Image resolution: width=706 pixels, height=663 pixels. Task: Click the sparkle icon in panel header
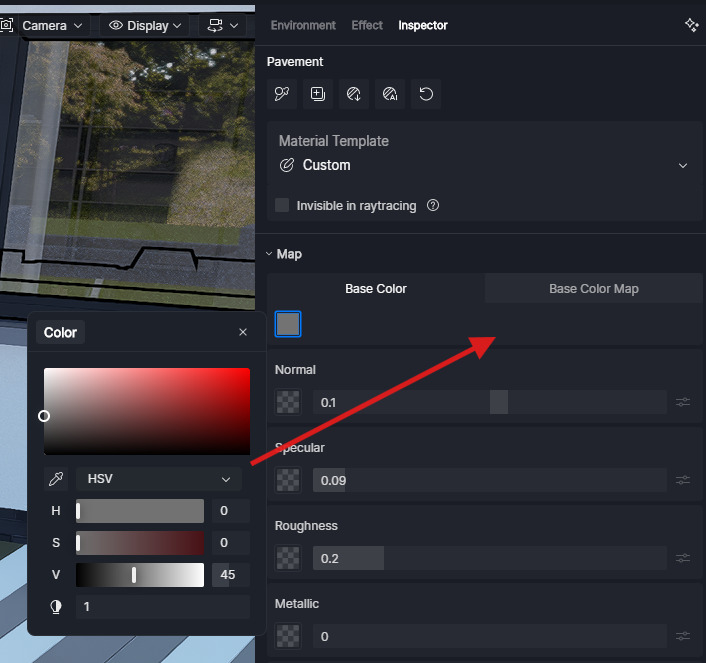[x=691, y=25]
